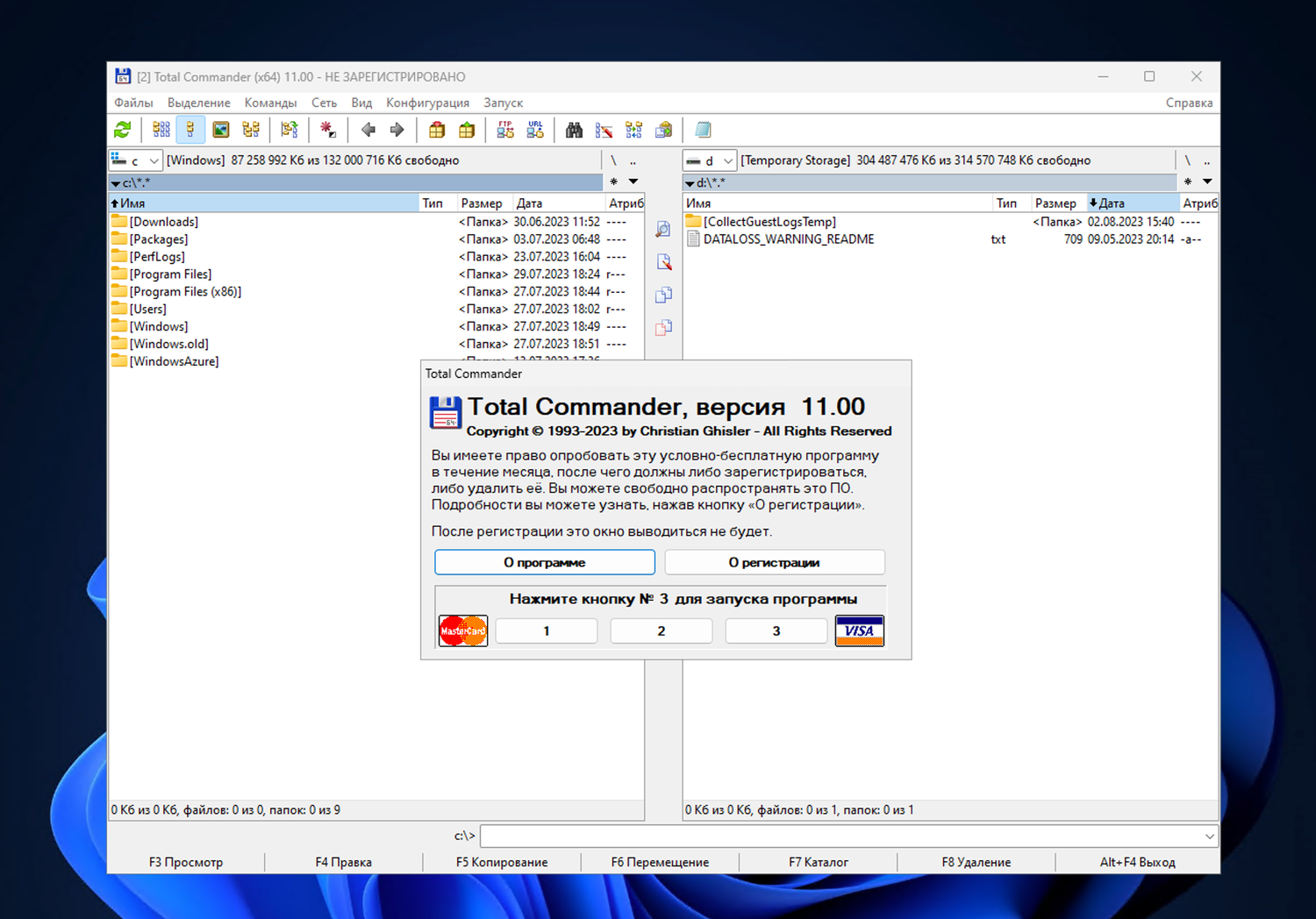Open the Вид menu
The image size is (1316, 919).
pyautogui.click(x=361, y=103)
